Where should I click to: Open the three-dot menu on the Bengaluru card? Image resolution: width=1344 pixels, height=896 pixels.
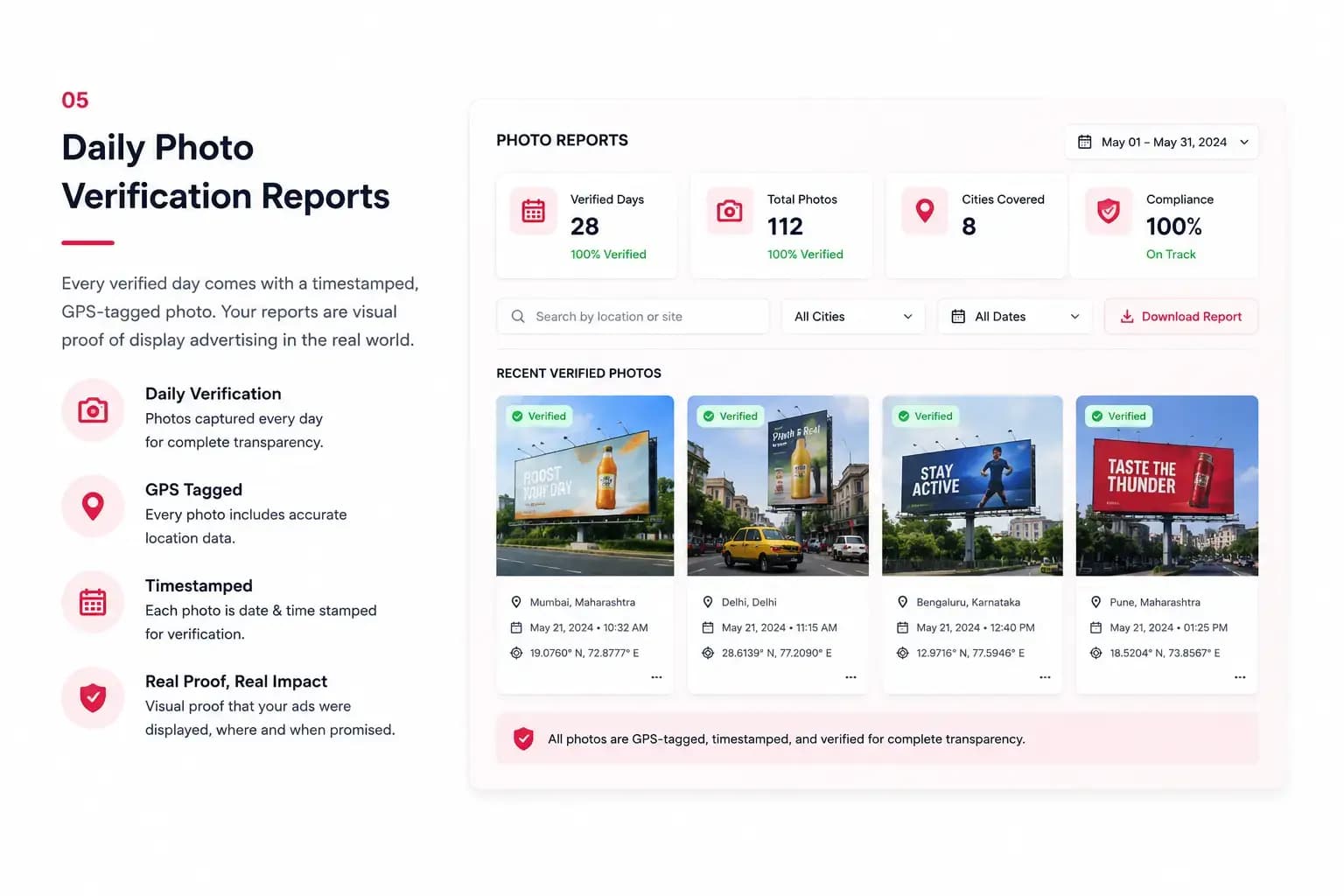[x=1045, y=677]
